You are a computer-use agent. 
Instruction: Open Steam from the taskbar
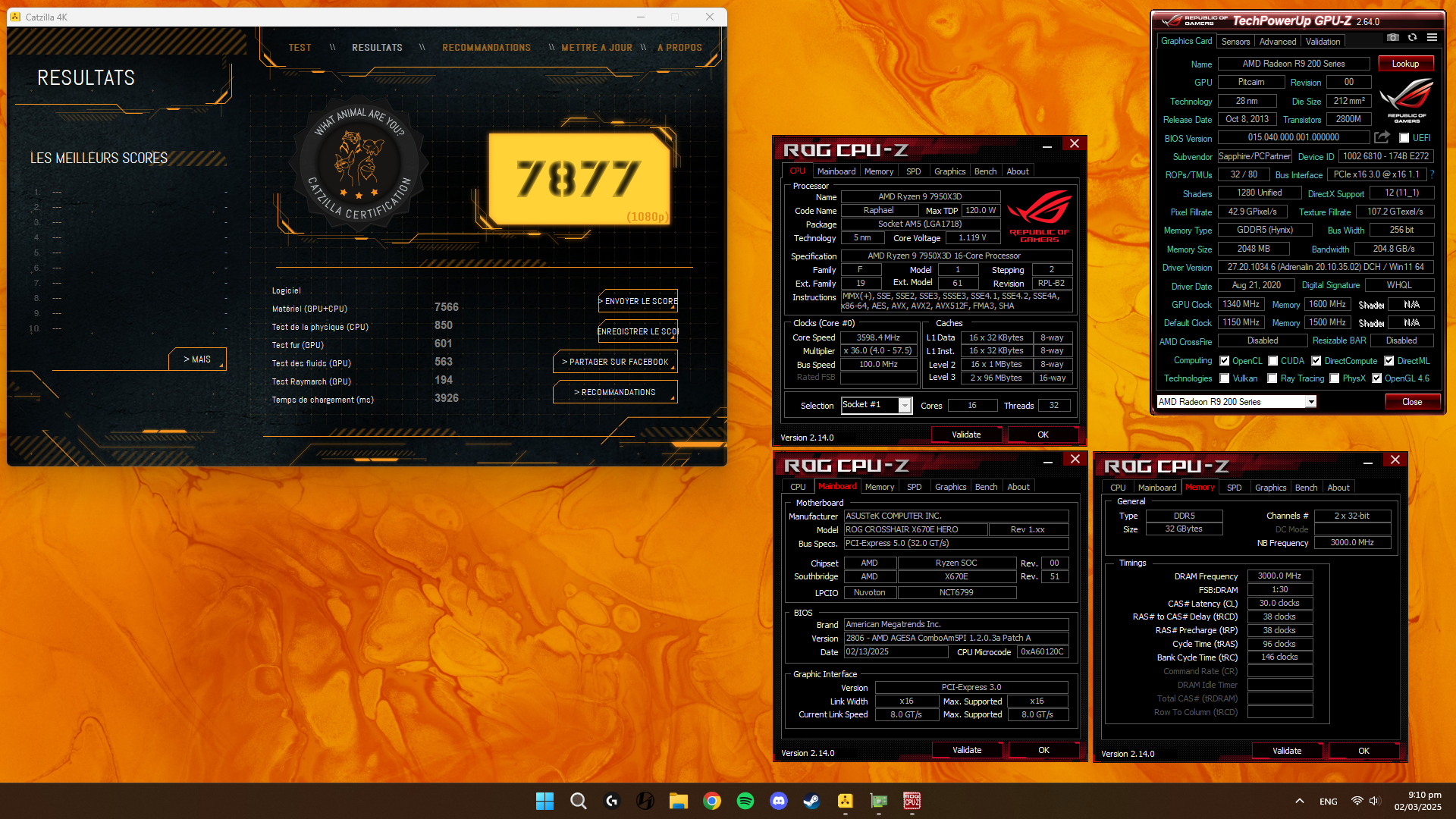[811, 801]
